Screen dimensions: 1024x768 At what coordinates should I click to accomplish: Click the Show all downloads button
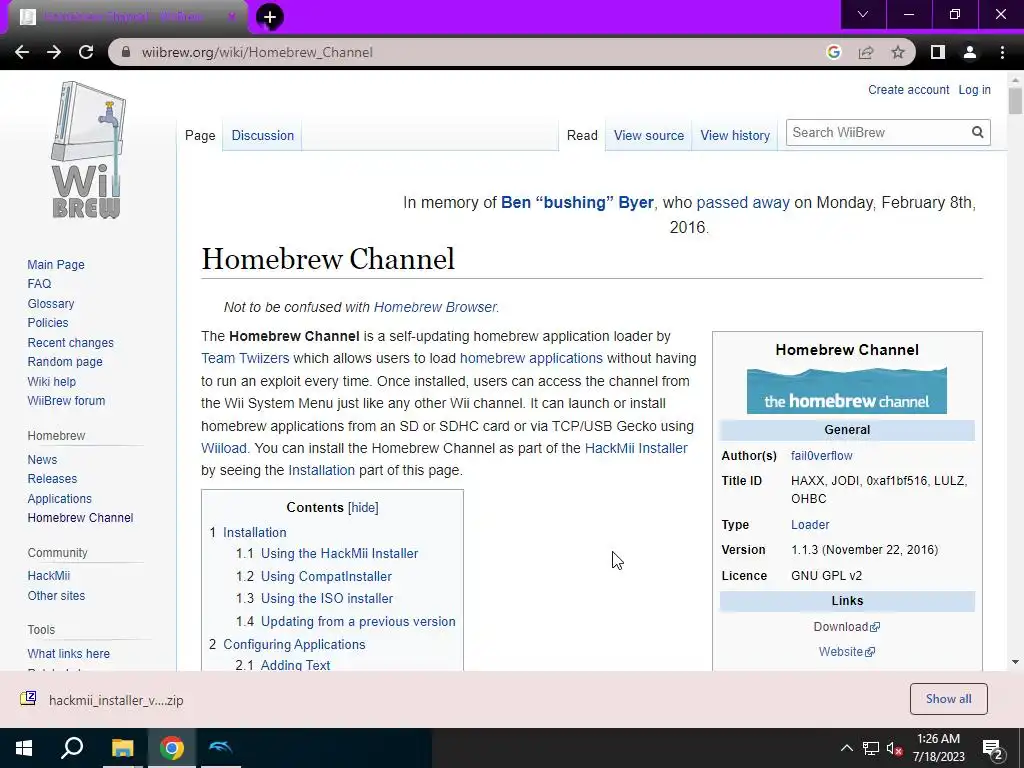point(948,699)
